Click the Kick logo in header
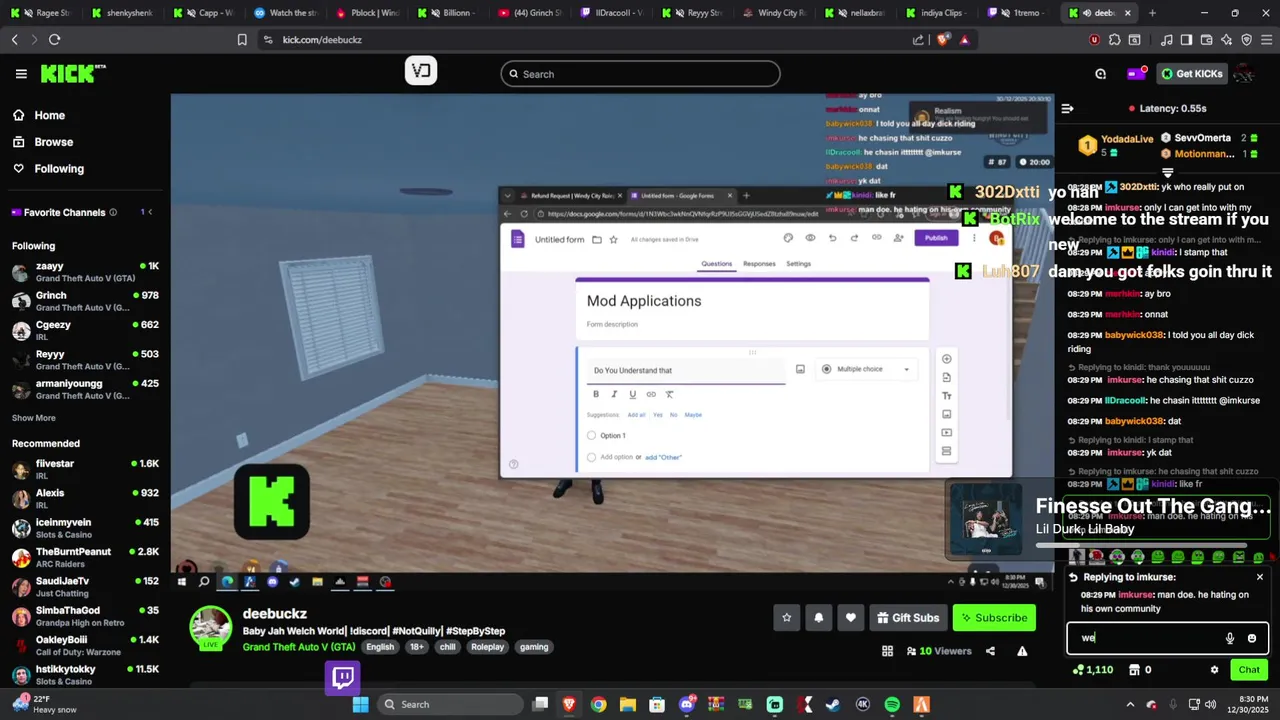Viewport: 1280px width, 720px height. click(x=73, y=73)
